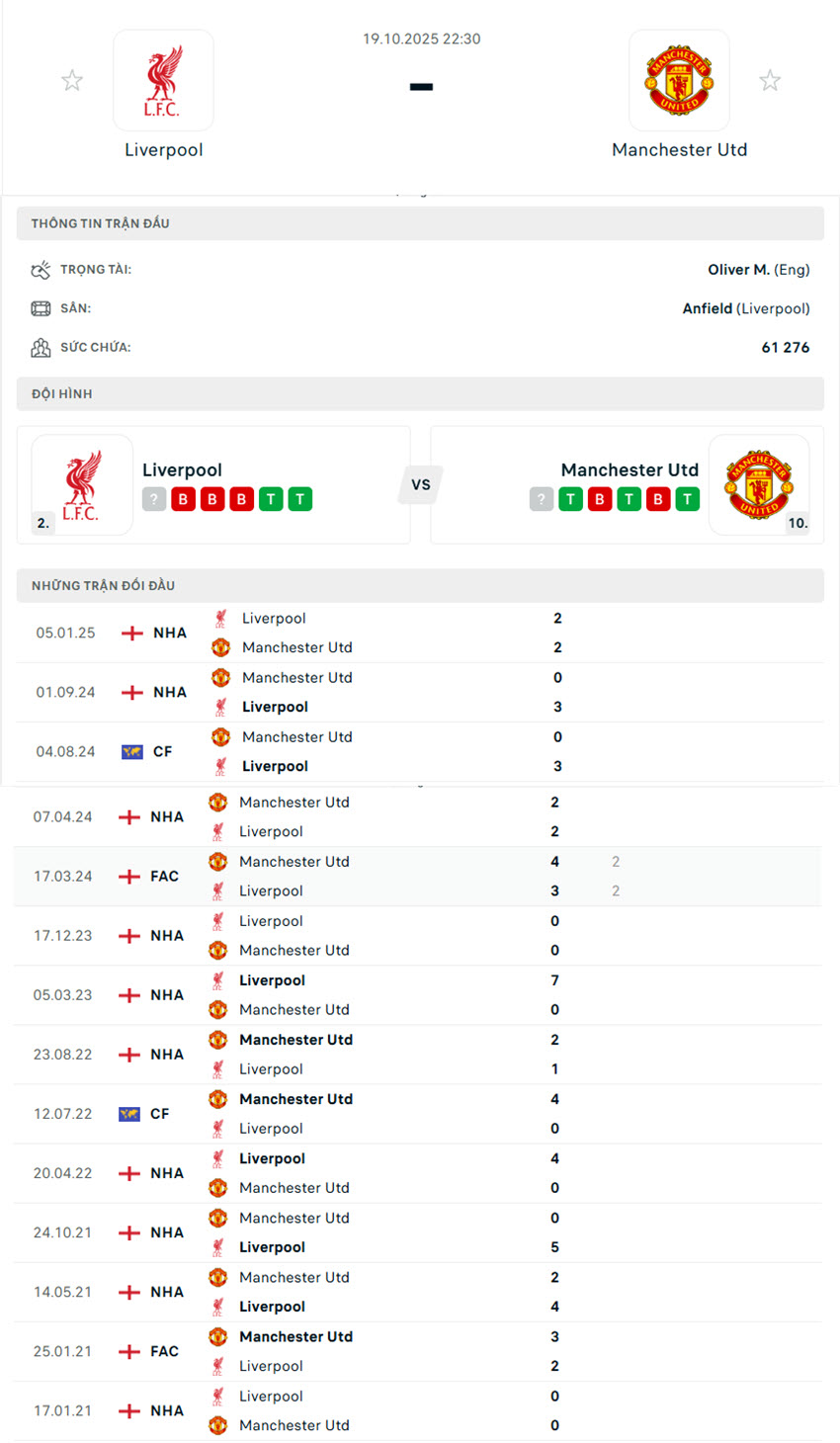
Task: Toggle the favorite star next to Manchester Utd
Action: pyautogui.click(x=770, y=80)
